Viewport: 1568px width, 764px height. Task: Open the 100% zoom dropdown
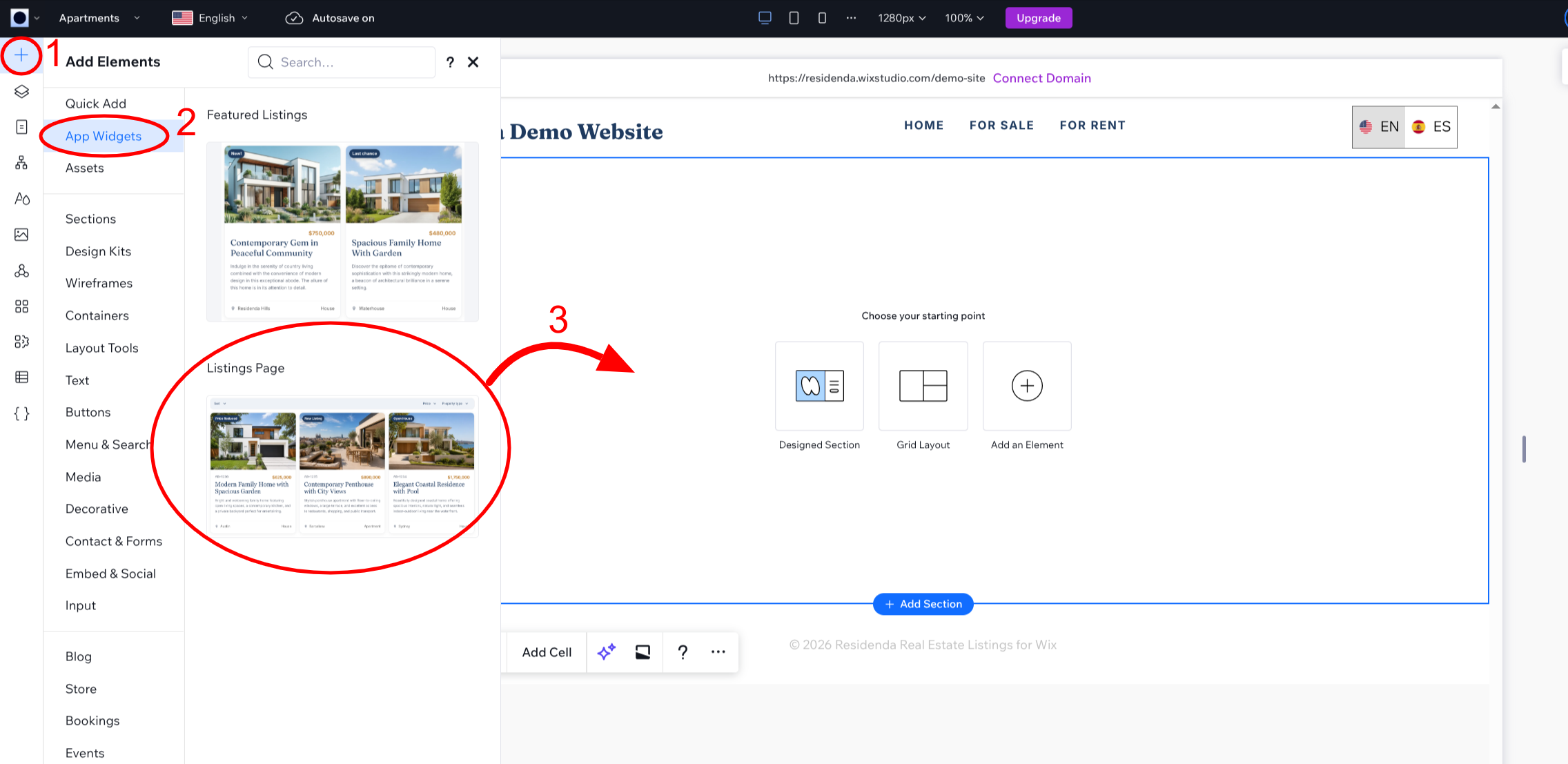click(964, 18)
